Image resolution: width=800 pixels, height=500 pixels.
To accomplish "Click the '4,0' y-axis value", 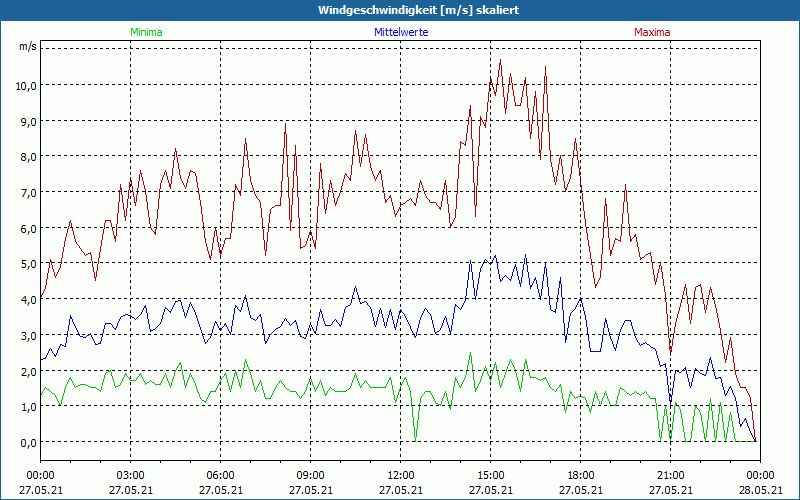I will (x=29, y=300).
